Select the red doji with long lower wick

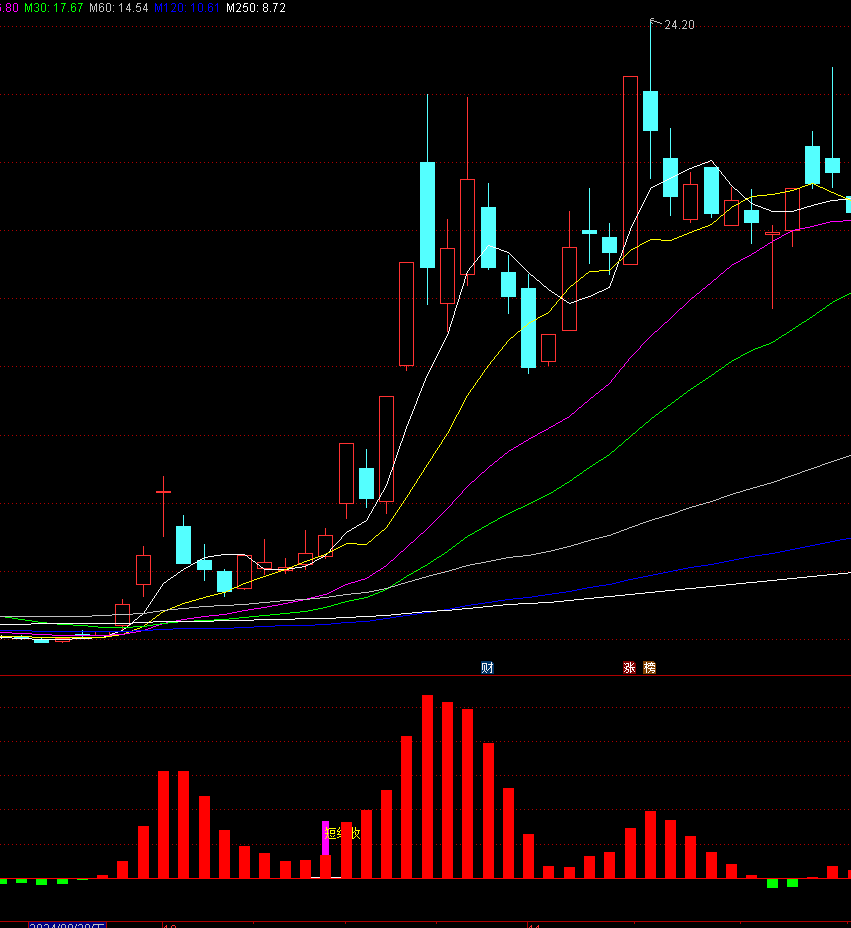click(x=772, y=233)
